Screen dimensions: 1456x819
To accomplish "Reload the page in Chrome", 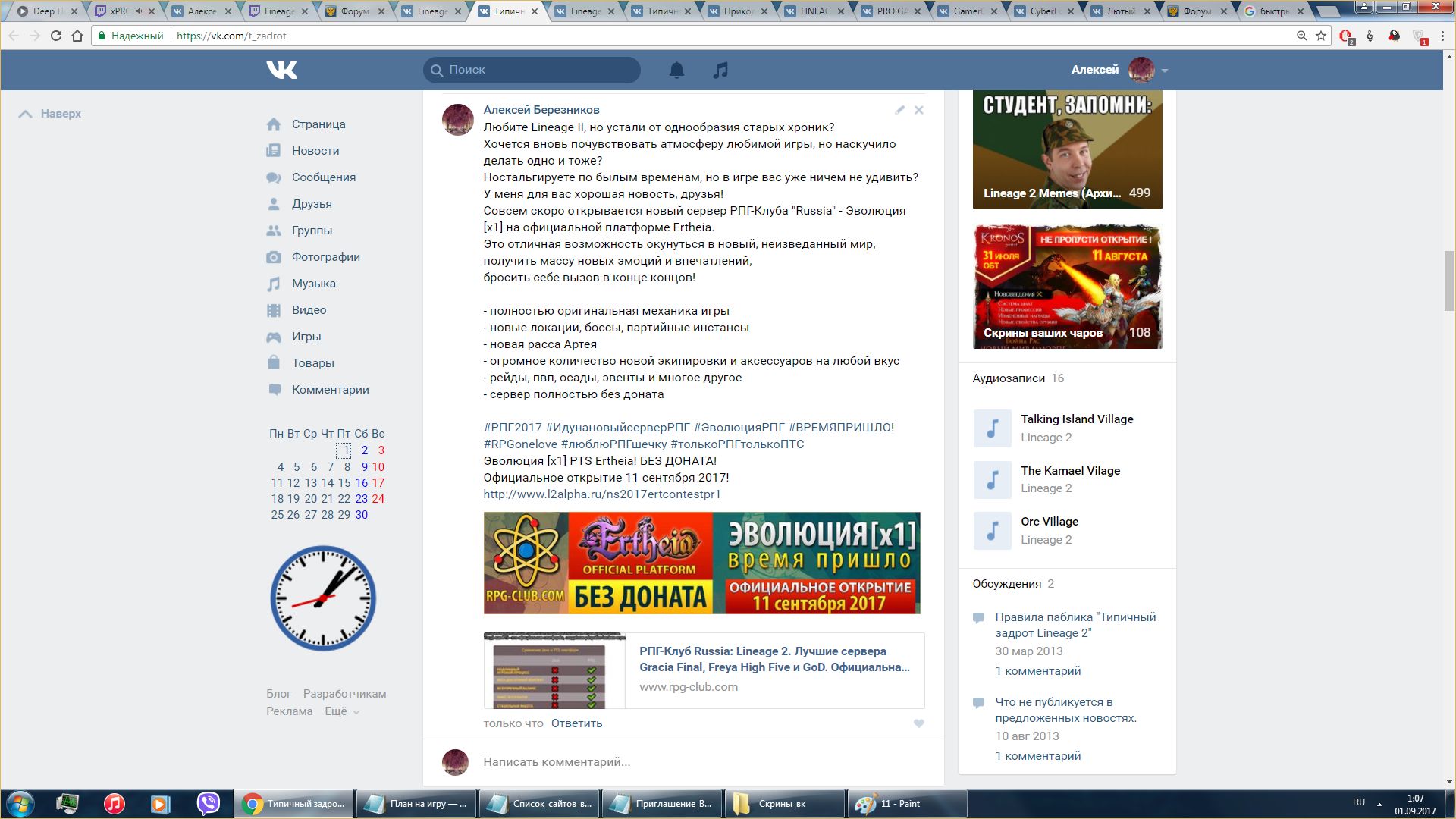I will tap(56, 36).
